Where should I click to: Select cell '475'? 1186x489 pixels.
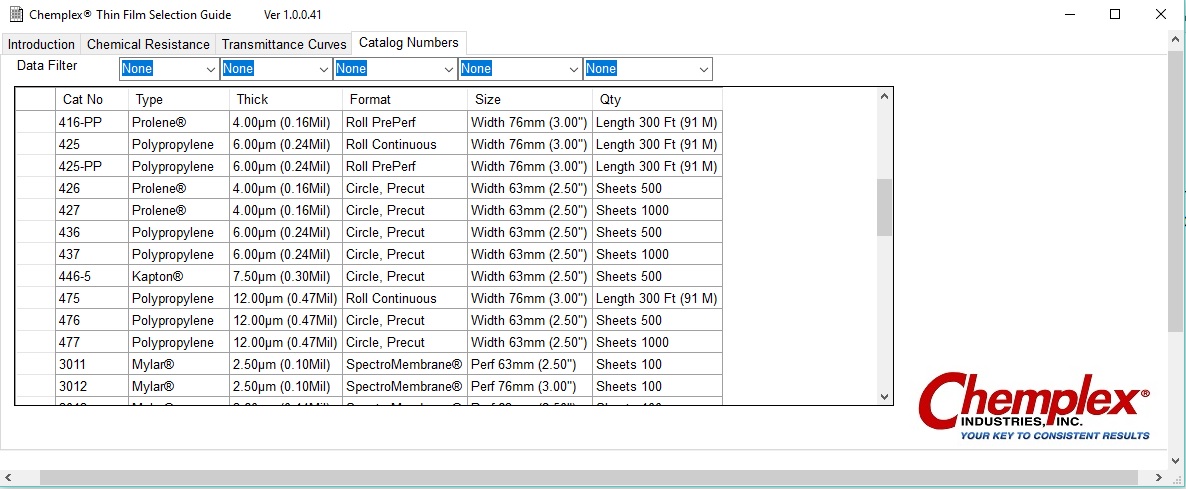click(x=92, y=298)
